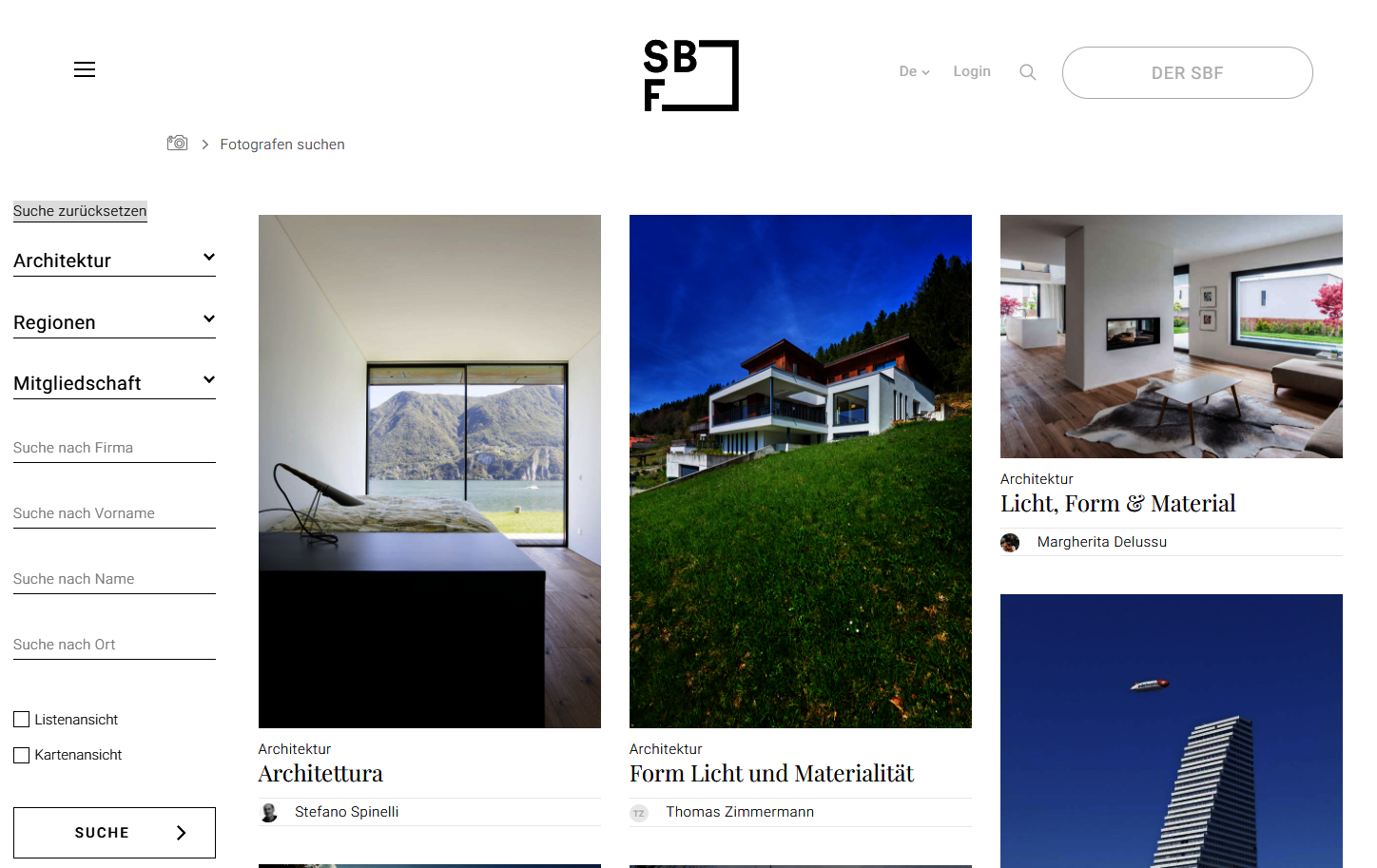Click Stefano Spinelli's avatar icon
The height and width of the screenshot is (868, 1377).
[269, 812]
